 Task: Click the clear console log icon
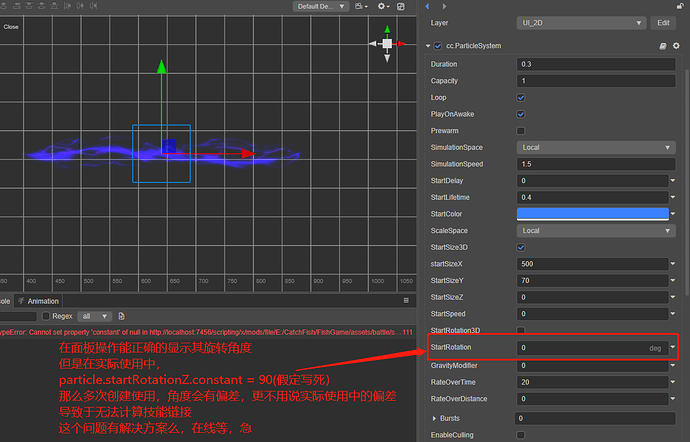coord(121,316)
